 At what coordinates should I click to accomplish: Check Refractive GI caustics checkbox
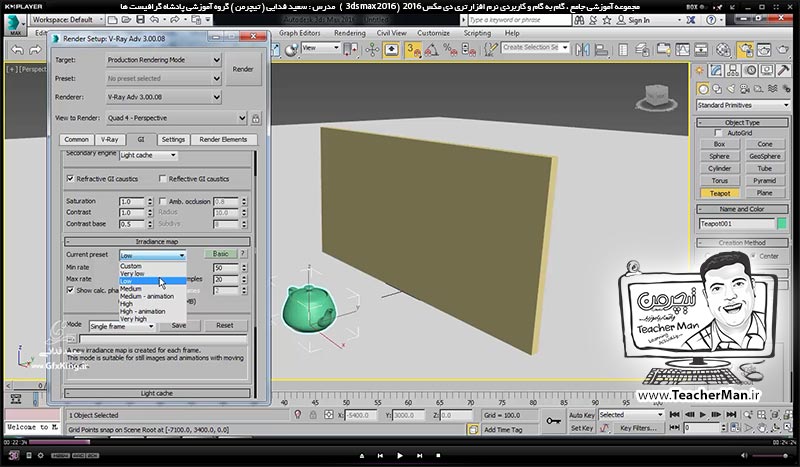pos(70,179)
